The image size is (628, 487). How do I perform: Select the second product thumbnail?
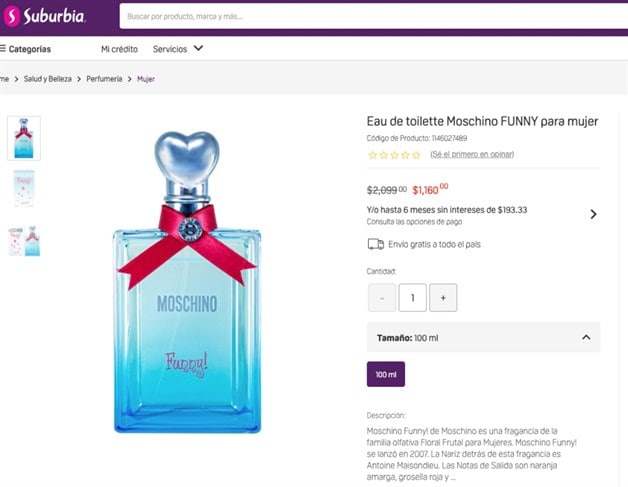[24, 188]
